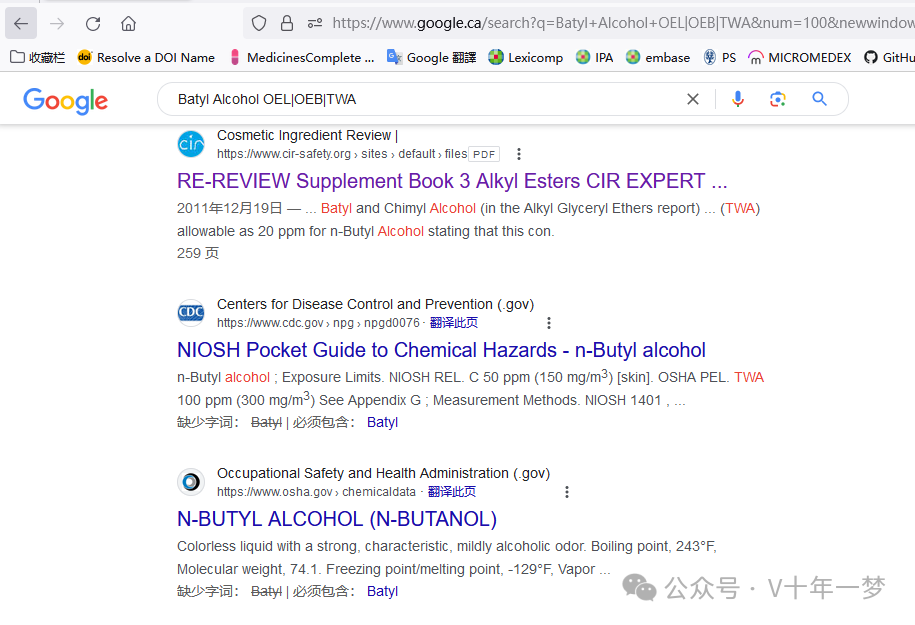The image size is (915, 625).
Task: Click inside the Google search input field
Action: [x=400, y=98]
